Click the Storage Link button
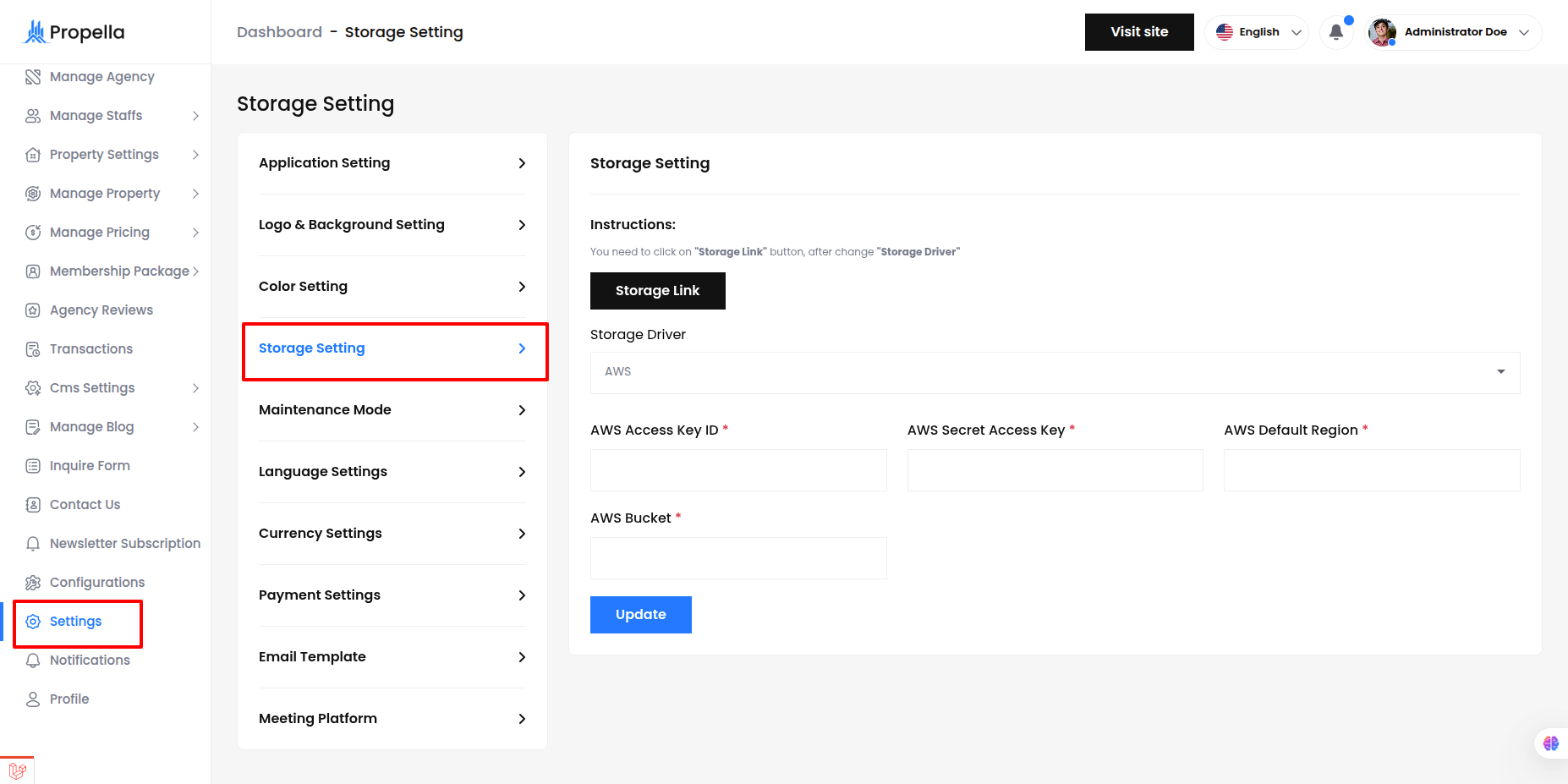Viewport: 1568px width, 784px height. pos(658,291)
